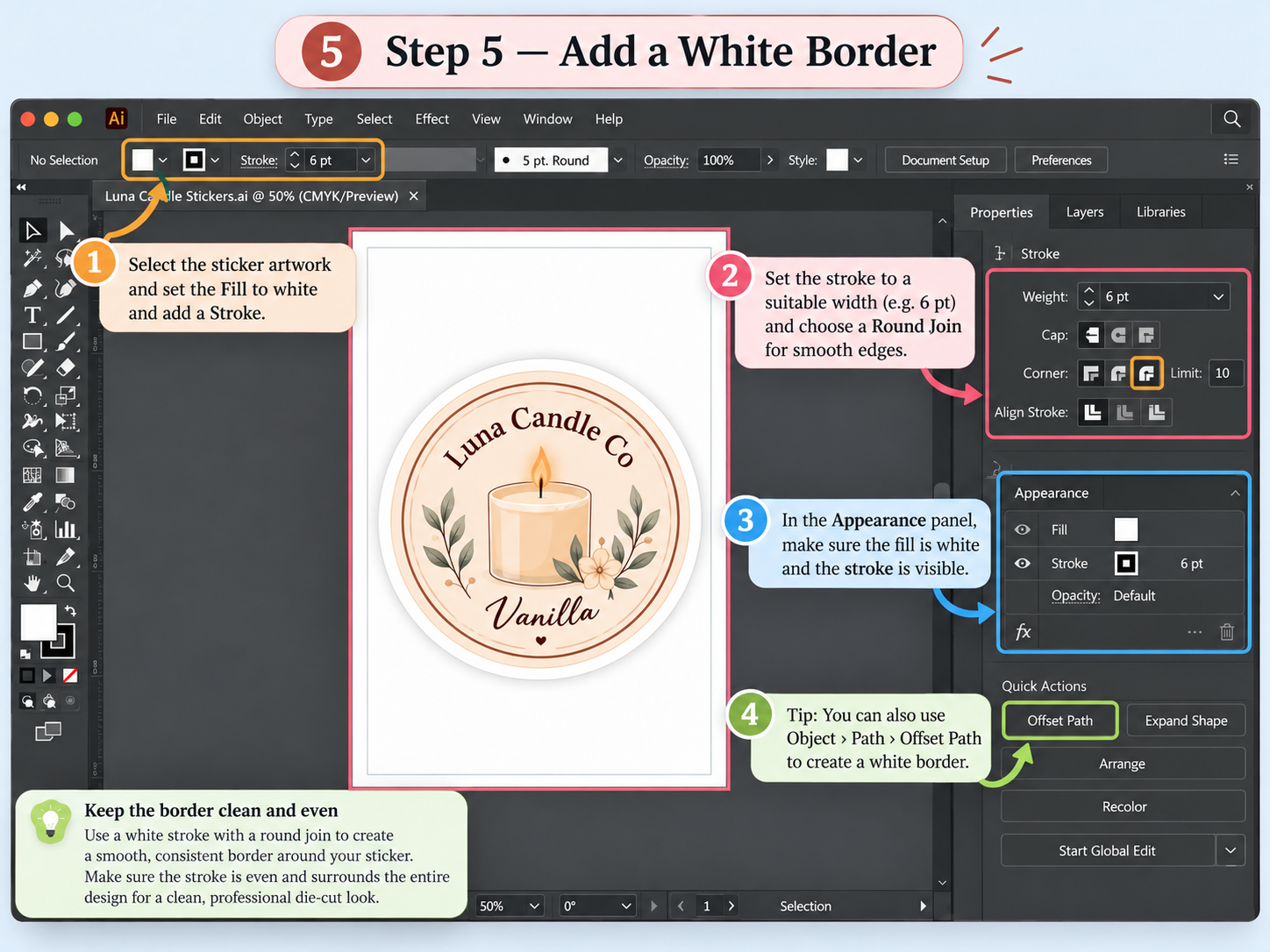
Task: Open the search magnifier in the top bar
Action: tap(1231, 118)
